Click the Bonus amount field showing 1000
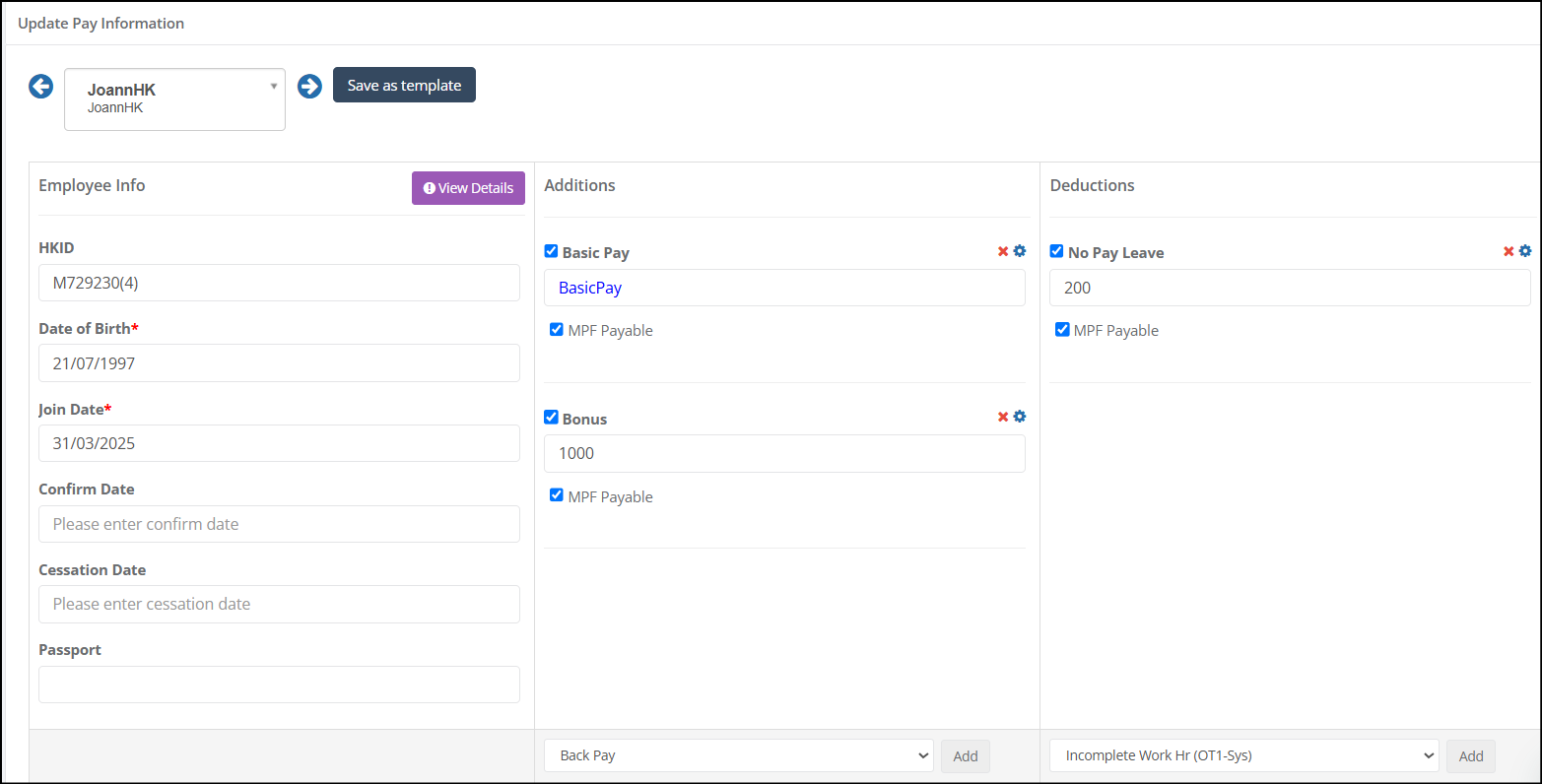The image size is (1542, 784). [784, 453]
